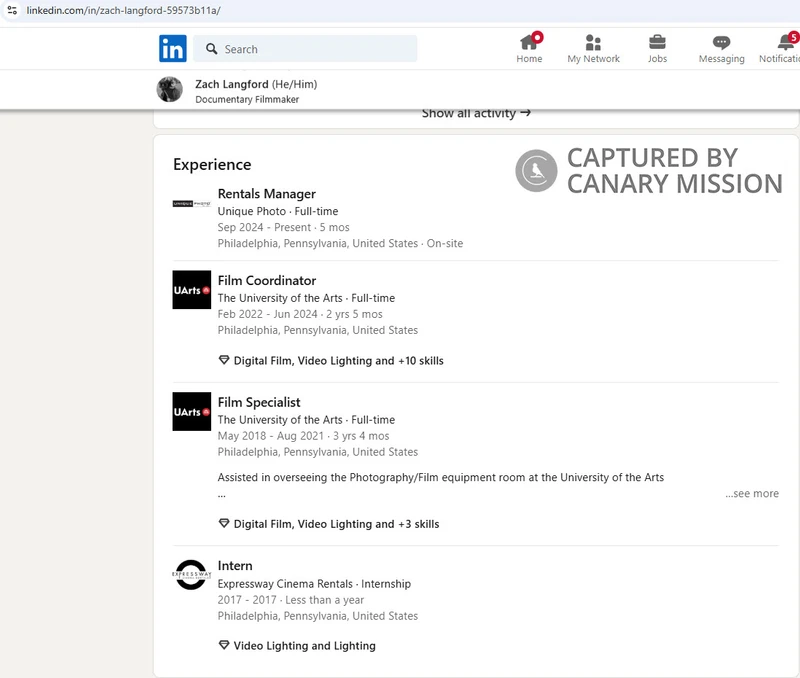Click the Film Coordinator position title
The width and height of the screenshot is (800, 678).
267,281
